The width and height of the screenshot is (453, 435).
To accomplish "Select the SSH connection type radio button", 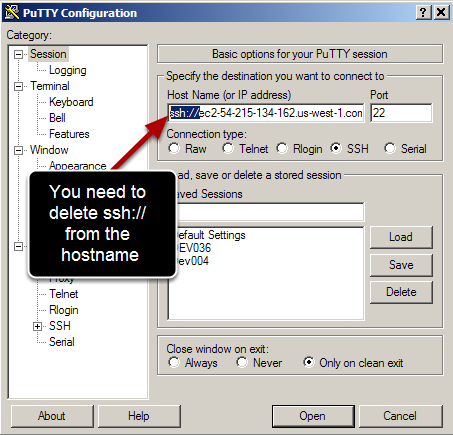I will [336, 149].
